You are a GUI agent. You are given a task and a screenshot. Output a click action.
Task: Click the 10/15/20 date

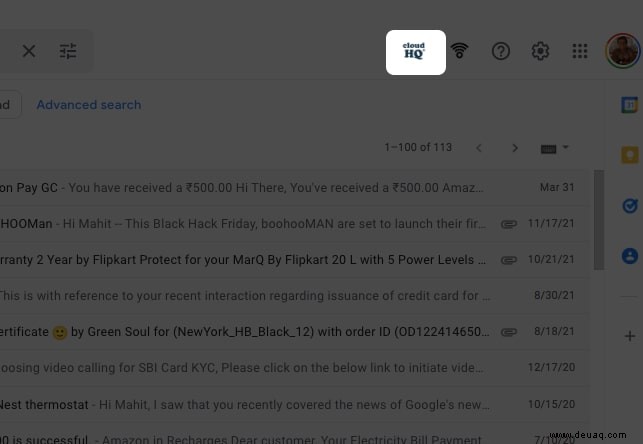[x=551, y=404]
